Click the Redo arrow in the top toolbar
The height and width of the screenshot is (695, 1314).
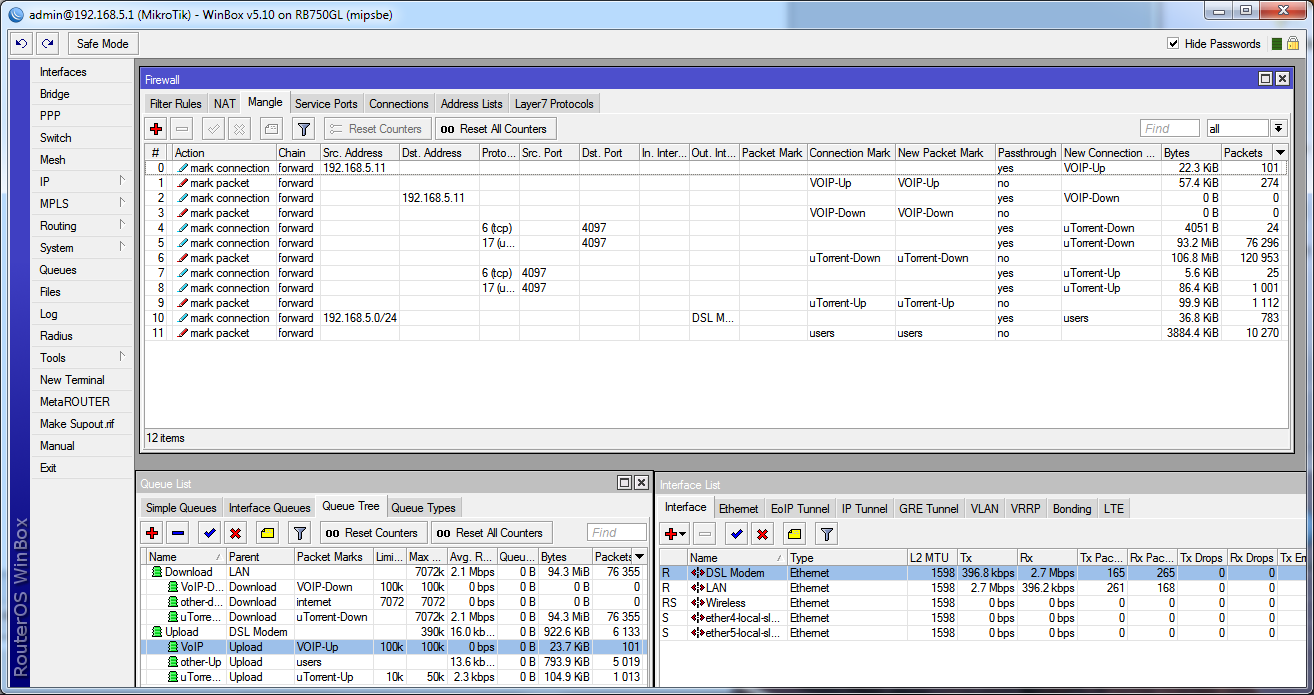click(47, 44)
